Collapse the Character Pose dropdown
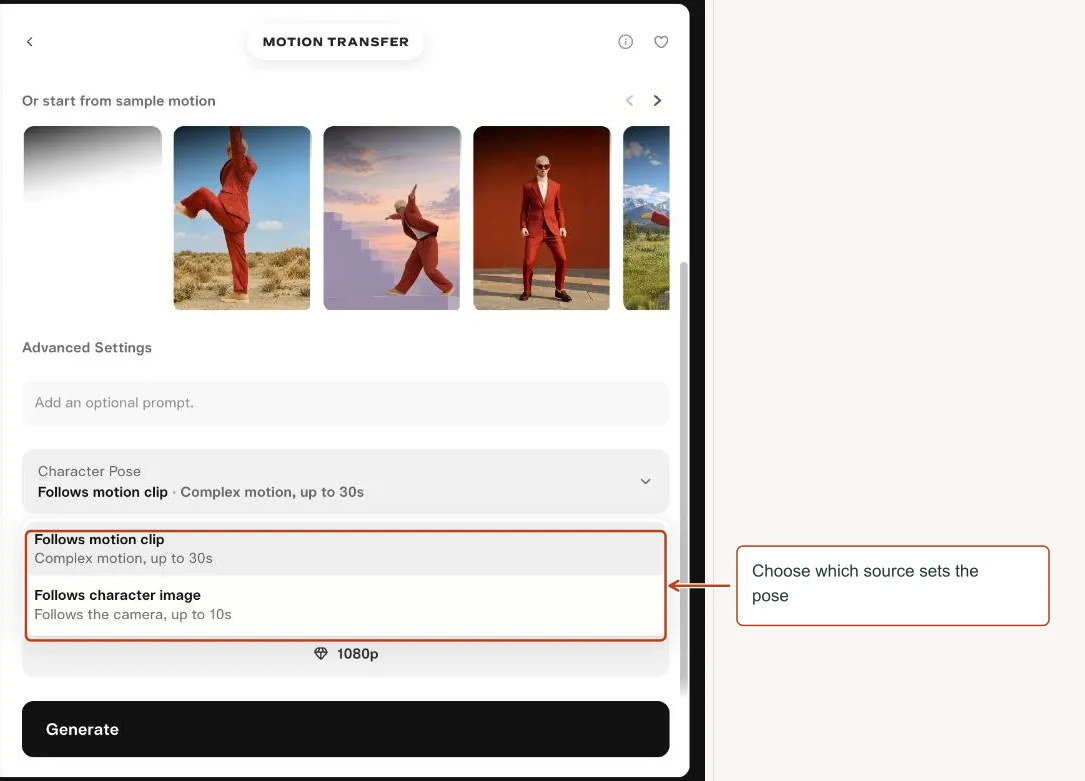1085x781 pixels. [345, 481]
